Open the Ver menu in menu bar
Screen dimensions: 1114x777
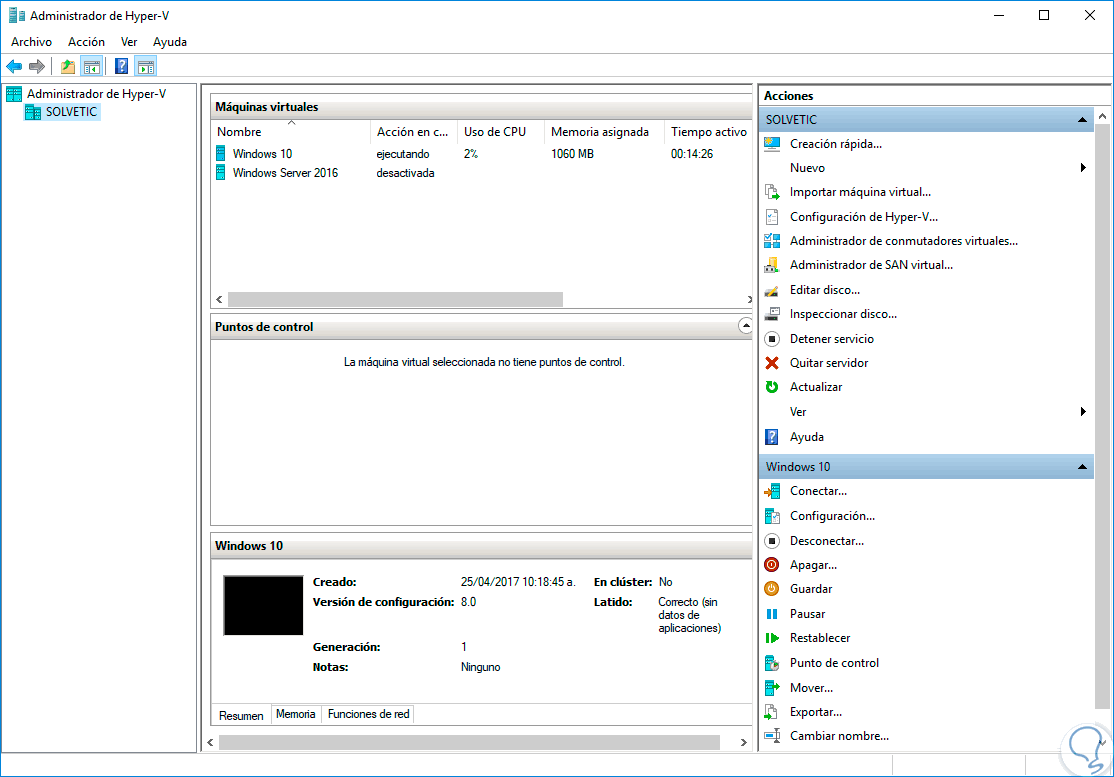pos(129,42)
